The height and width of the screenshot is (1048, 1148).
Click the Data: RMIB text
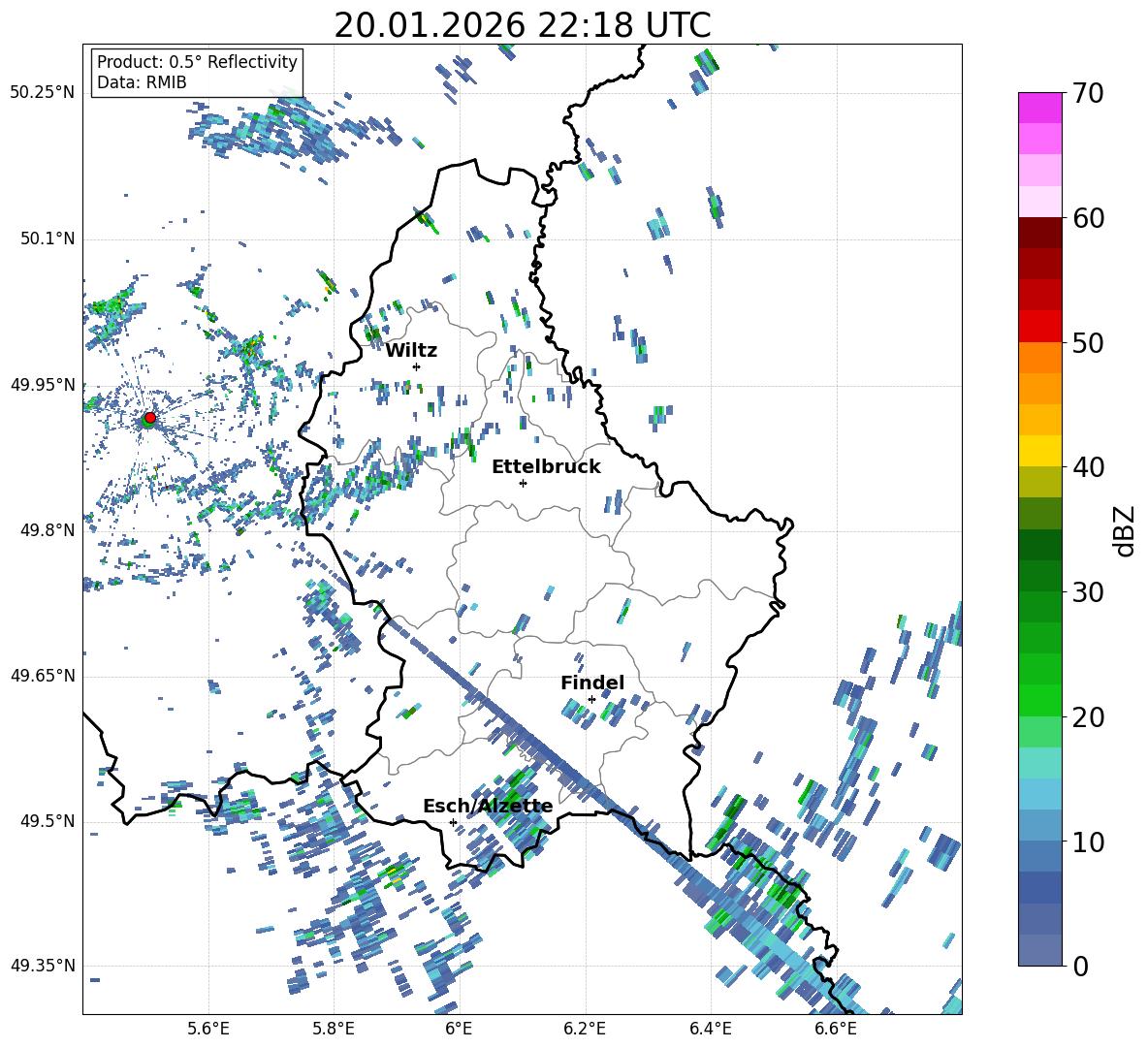[x=142, y=82]
